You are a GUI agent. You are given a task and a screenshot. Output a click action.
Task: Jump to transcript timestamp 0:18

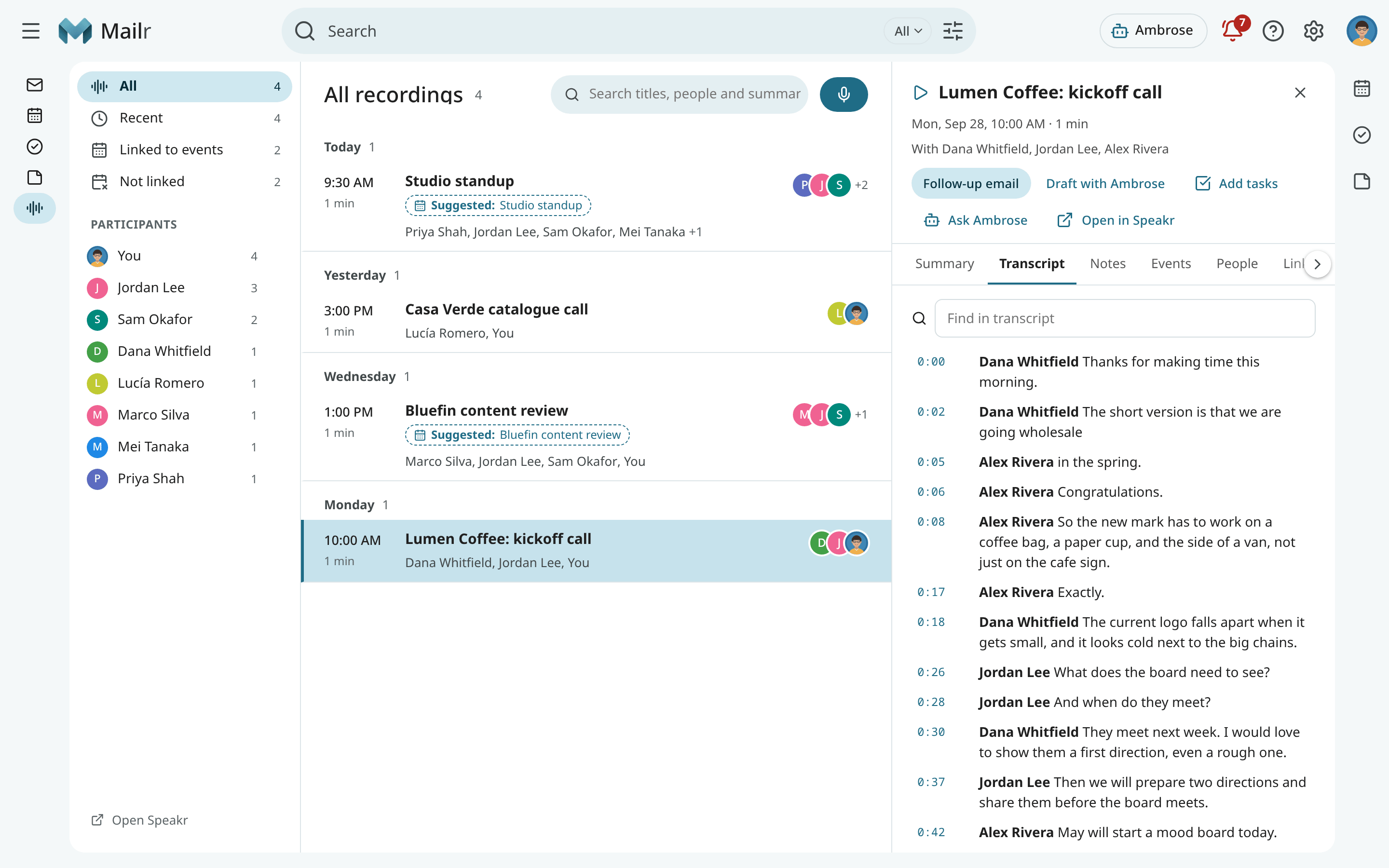930,622
